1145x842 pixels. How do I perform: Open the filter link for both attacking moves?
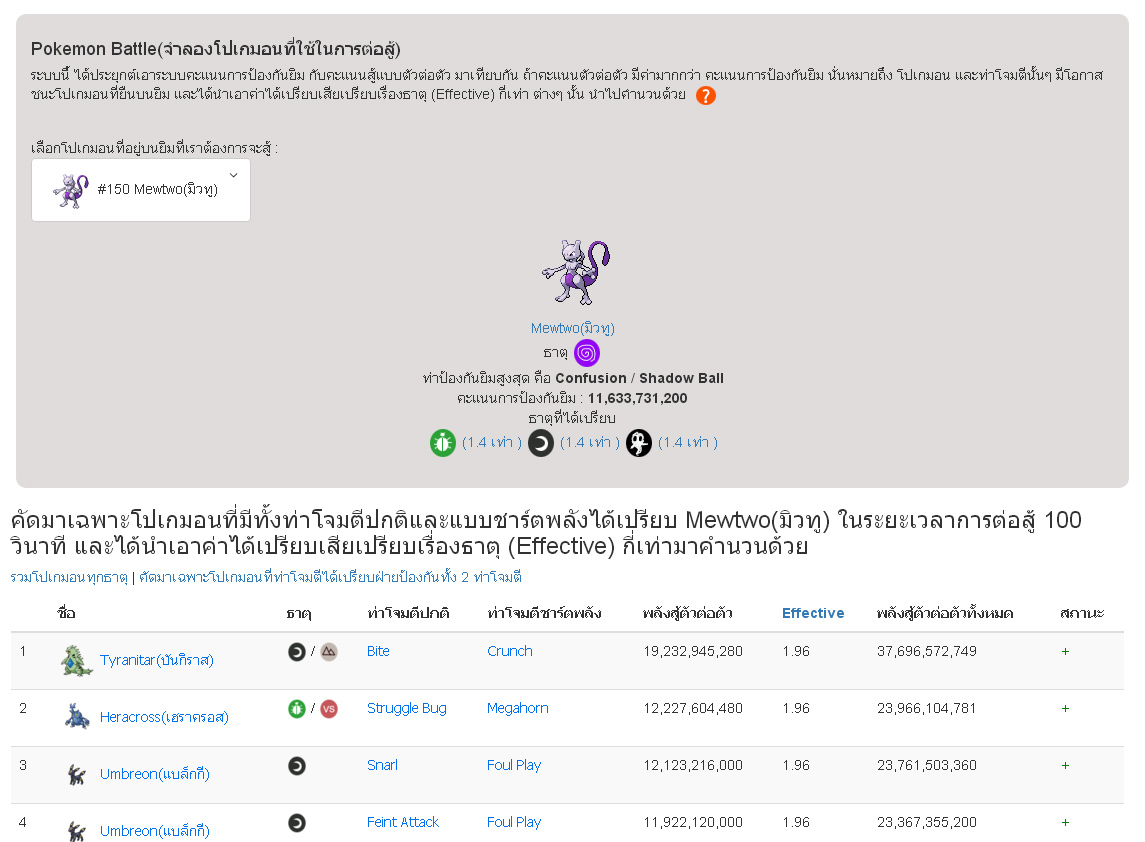330,577
